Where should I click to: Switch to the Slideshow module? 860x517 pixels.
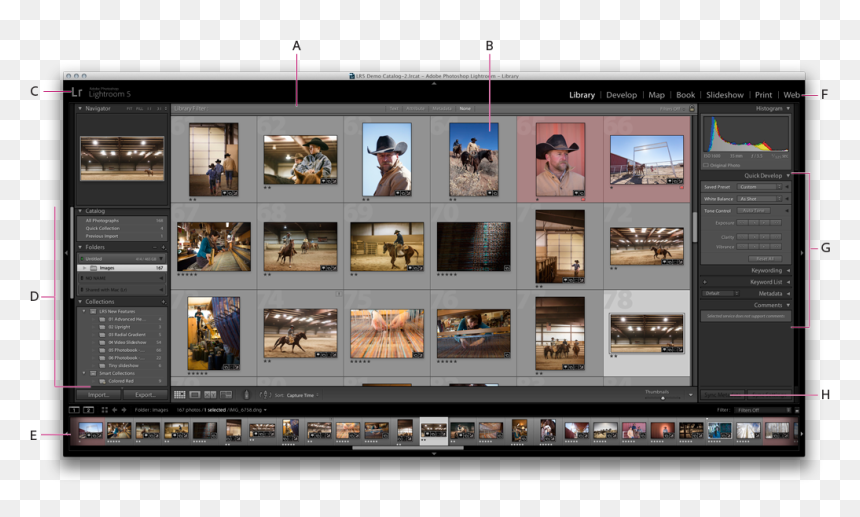click(x=725, y=95)
